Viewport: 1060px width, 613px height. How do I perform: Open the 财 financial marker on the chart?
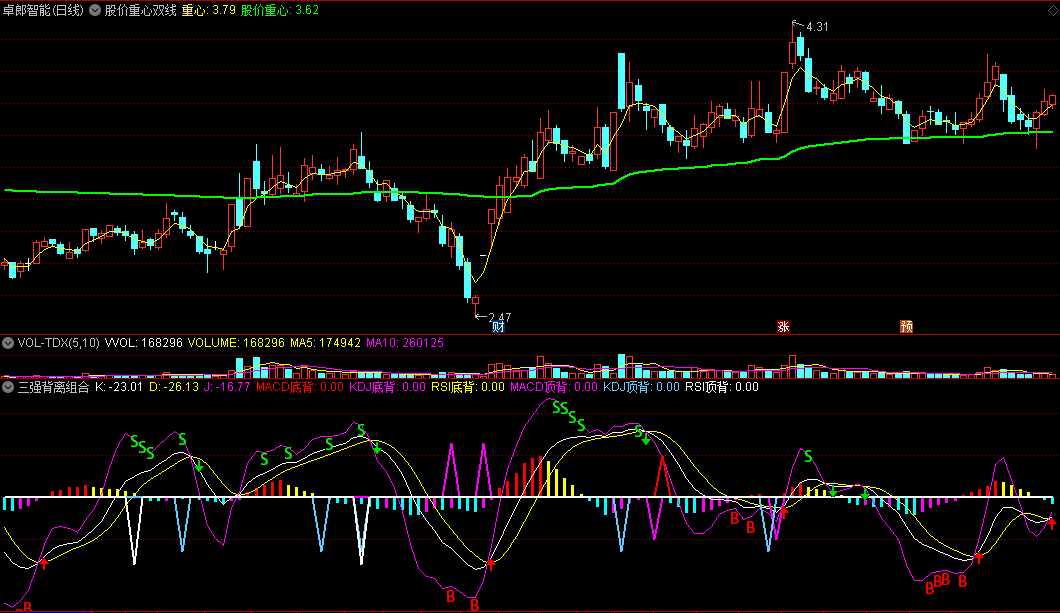(x=498, y=327)
